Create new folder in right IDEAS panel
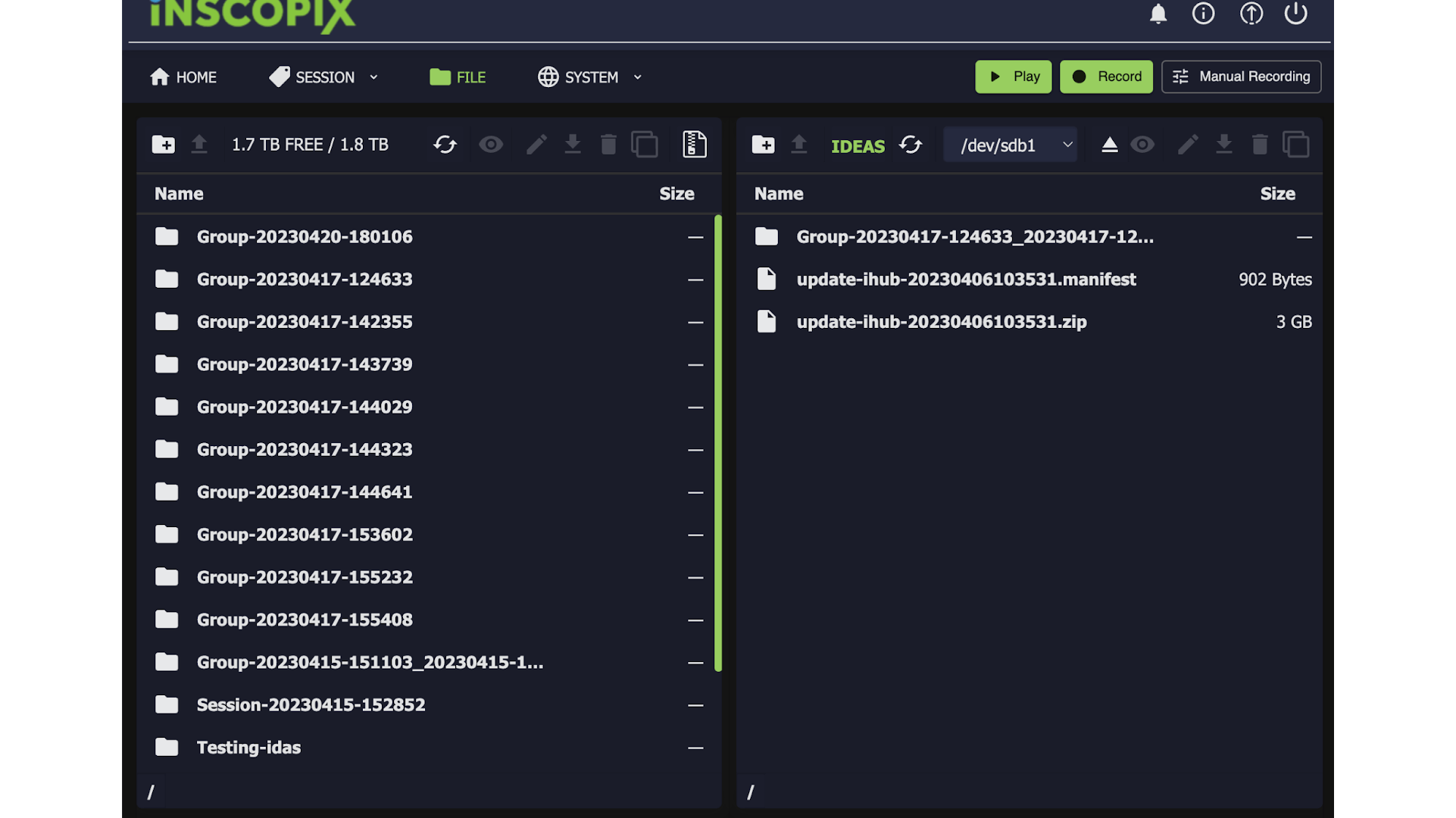This screenshot has height=818, width=1456. 763,145
